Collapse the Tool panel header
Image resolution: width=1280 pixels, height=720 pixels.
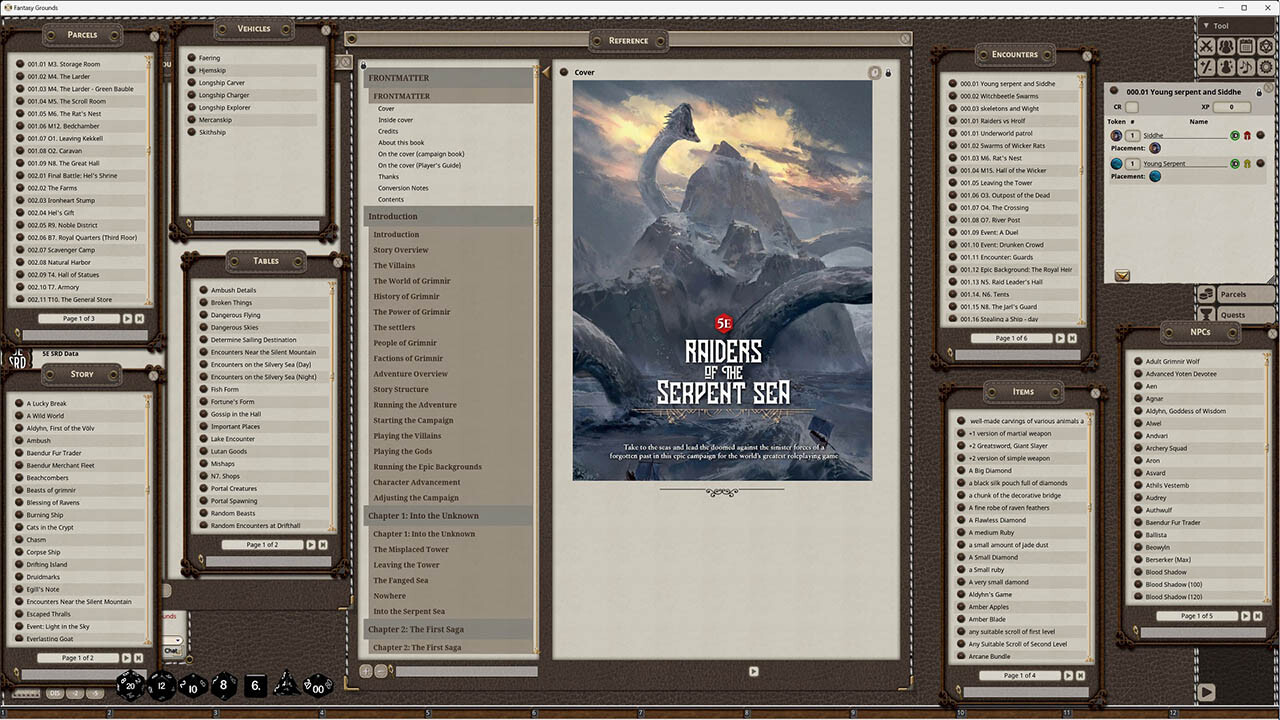point(1206,26)
